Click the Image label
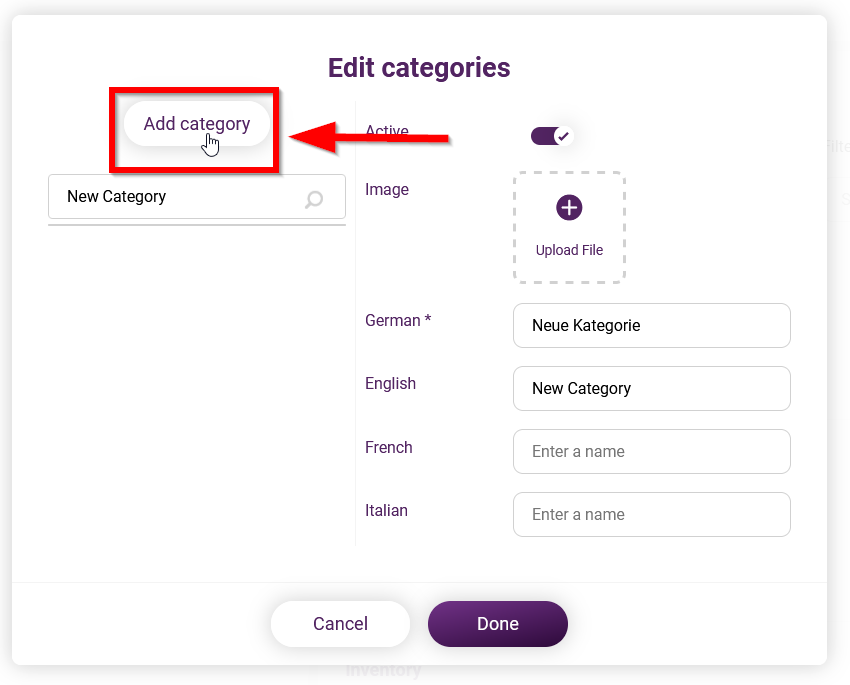 [387, 189]
